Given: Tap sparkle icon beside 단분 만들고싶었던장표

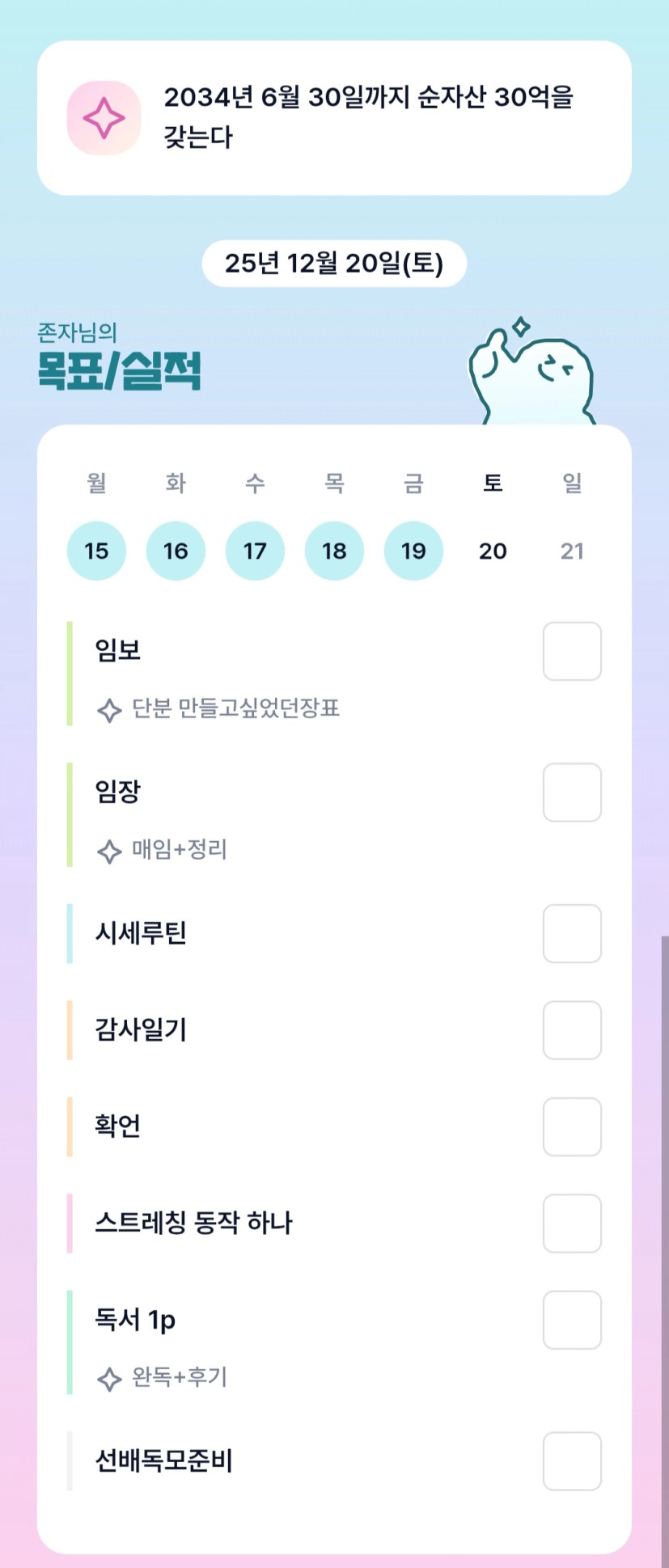Looking at the screenshot, I should (x=109, y=710).
